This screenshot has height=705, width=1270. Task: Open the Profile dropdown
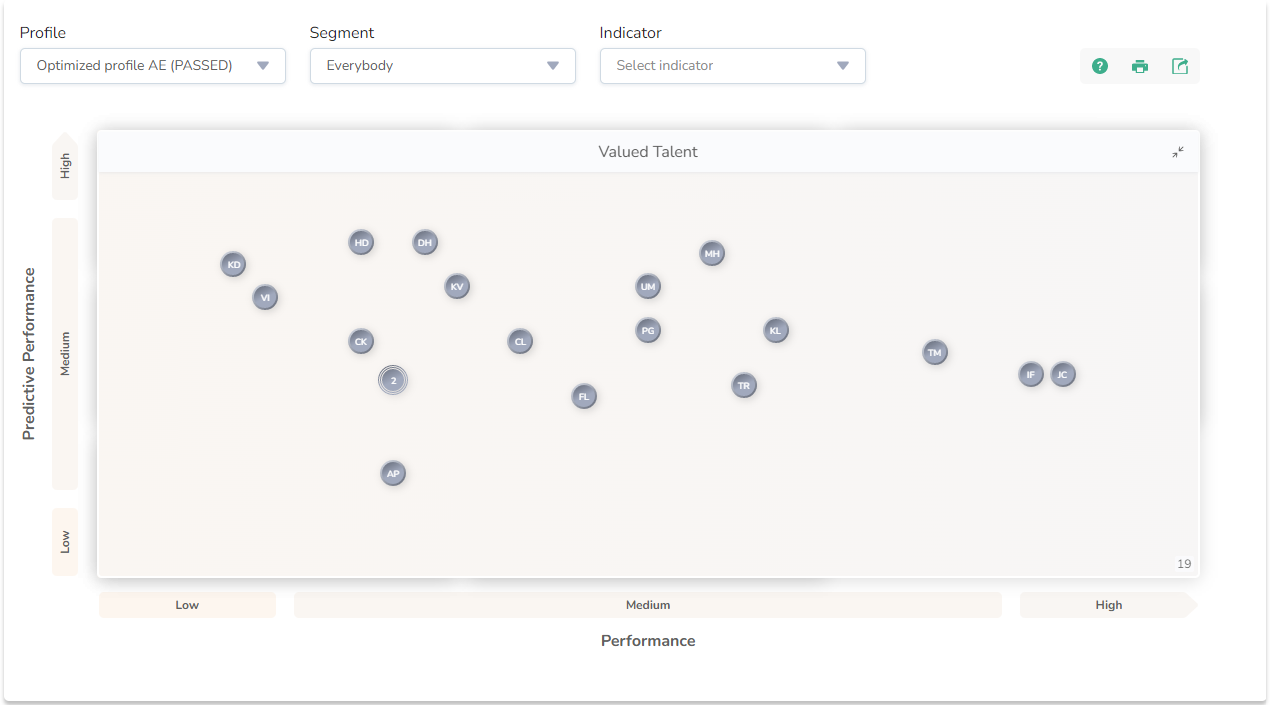point(153,66)
